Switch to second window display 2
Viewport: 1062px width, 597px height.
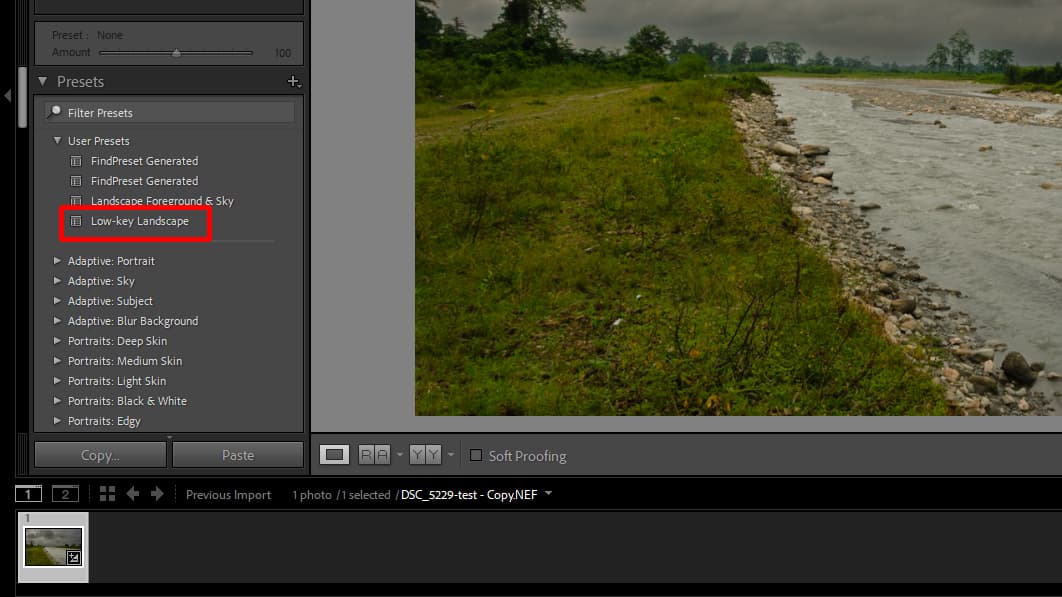[66, 494]
